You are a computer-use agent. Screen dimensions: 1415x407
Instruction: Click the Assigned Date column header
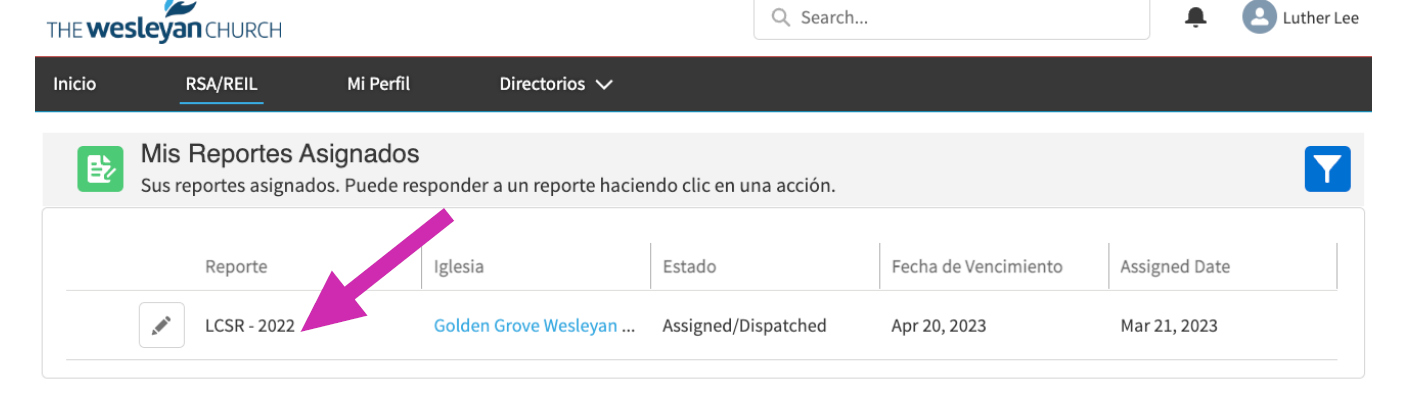pos(1175,267)
